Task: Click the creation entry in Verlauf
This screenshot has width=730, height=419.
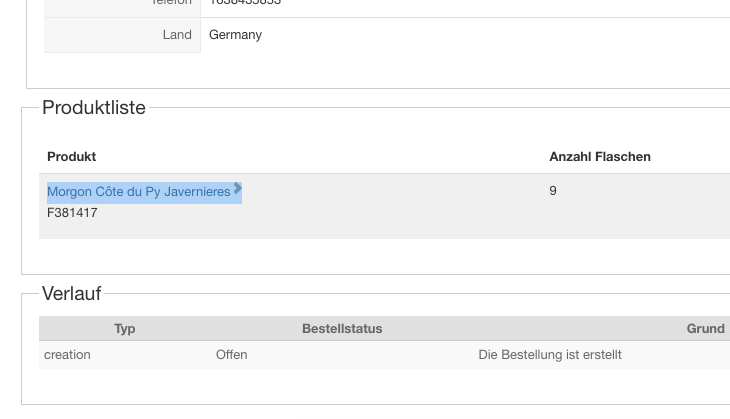Action: coord(67,354)
